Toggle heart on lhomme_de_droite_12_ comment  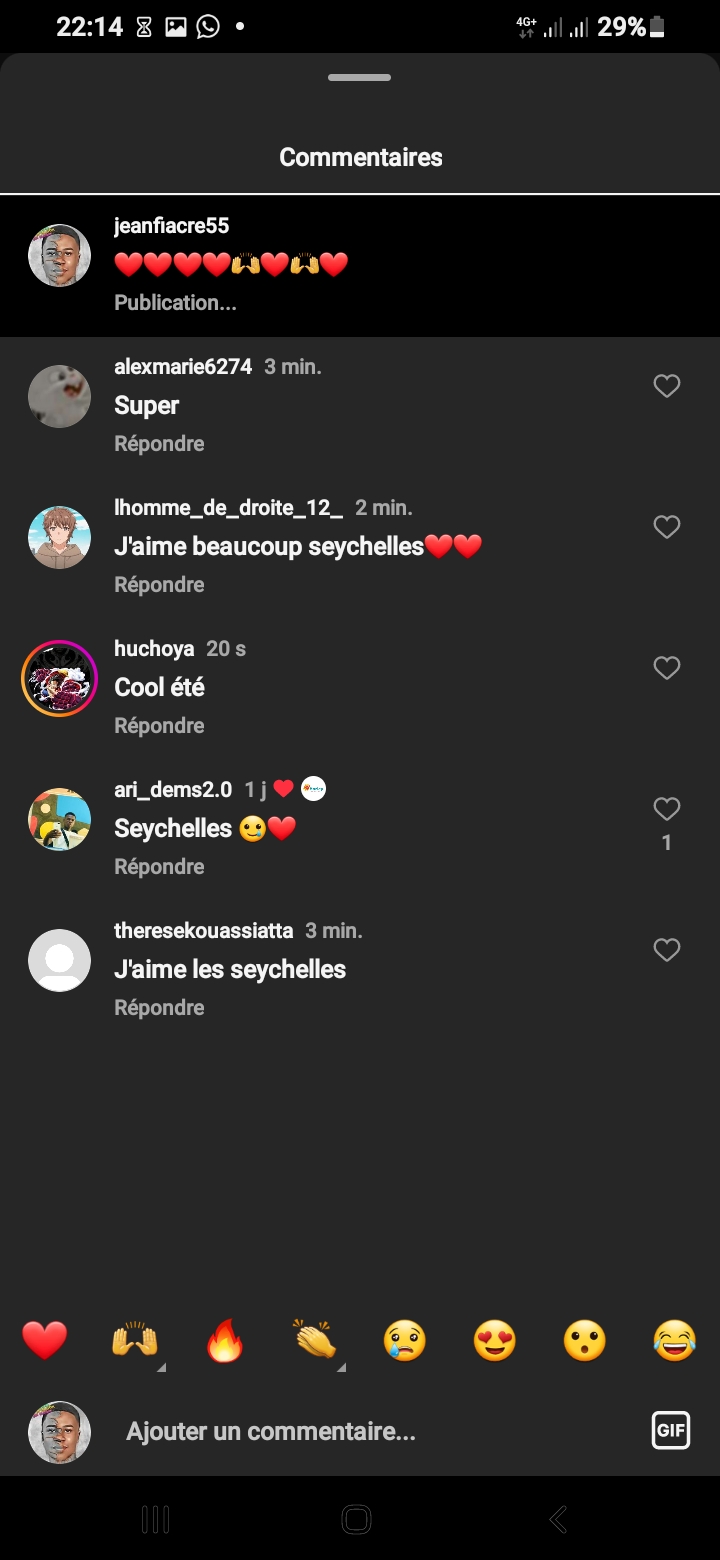666,527
